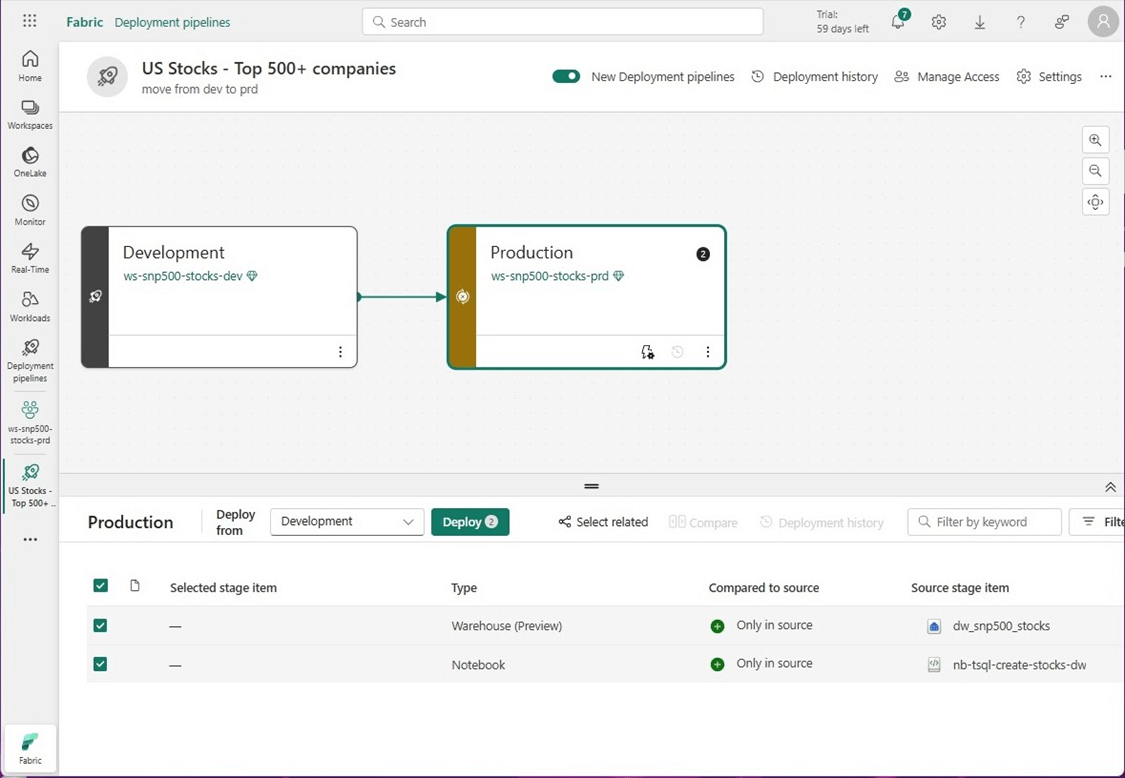This screenshot has width=1125, height=778.
Task: Click the Fabric breadcrumb link
Action: pos(85,22)
